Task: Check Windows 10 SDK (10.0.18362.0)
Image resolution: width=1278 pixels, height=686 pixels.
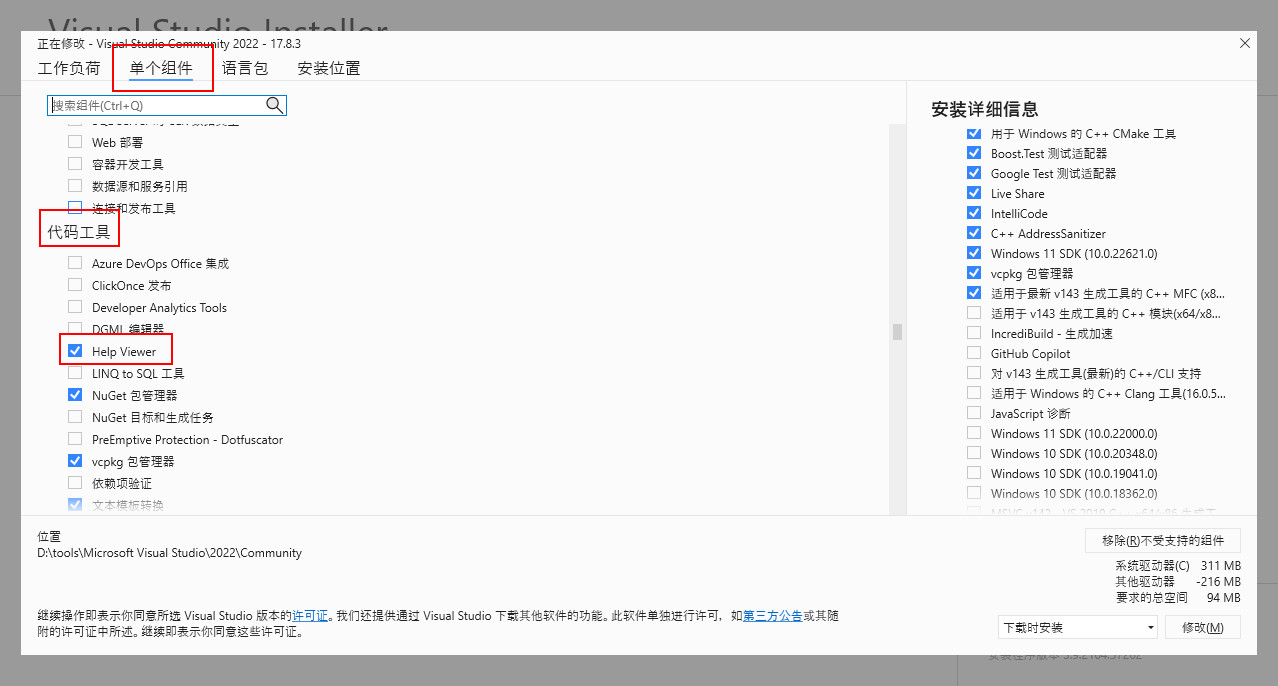Action: pyautogui.click(x=974, y=493)
